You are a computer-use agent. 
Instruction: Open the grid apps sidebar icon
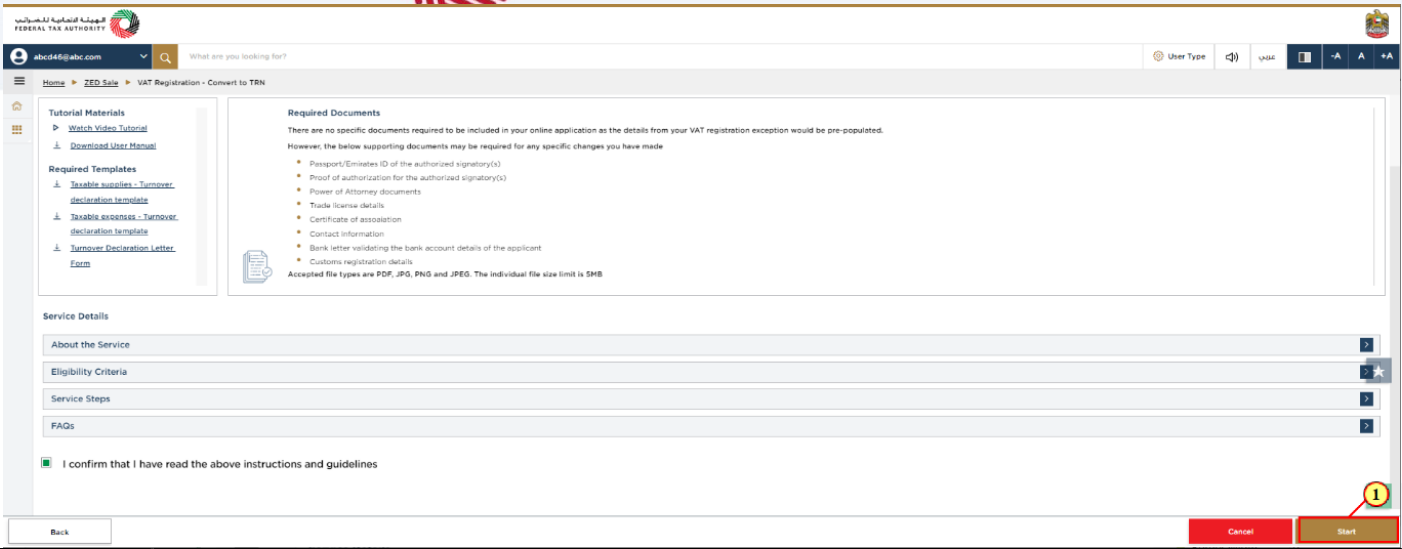17,129
